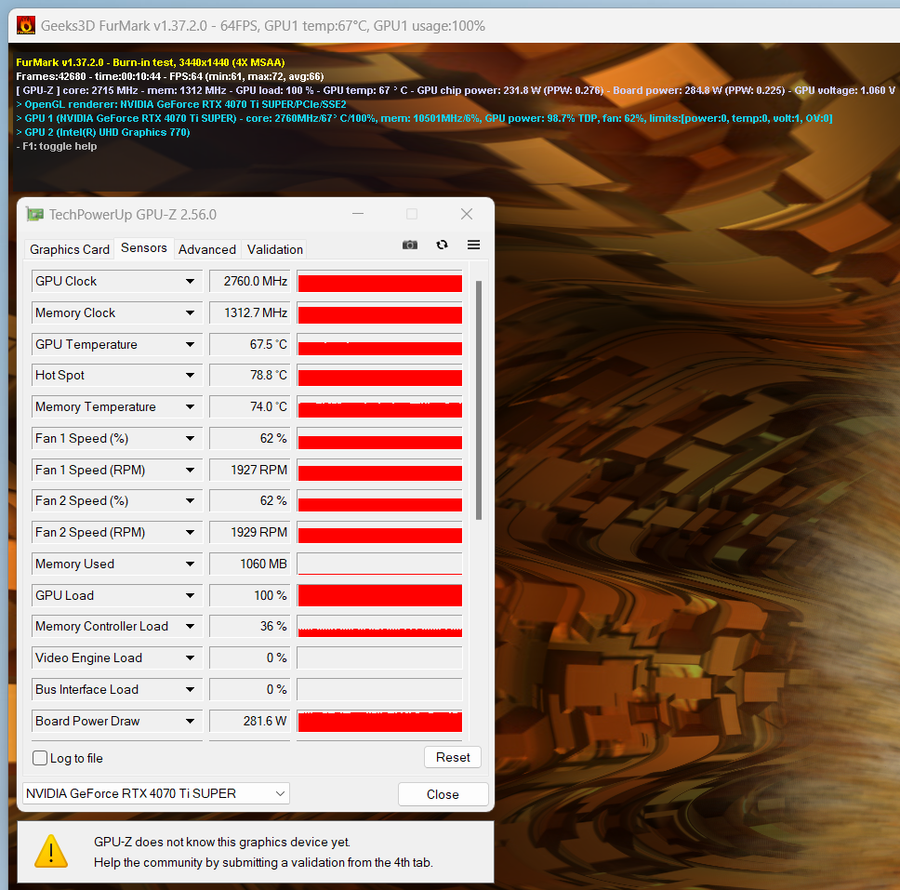
Task: Minimize the GPU-Z window
Action: pos(358,214)
